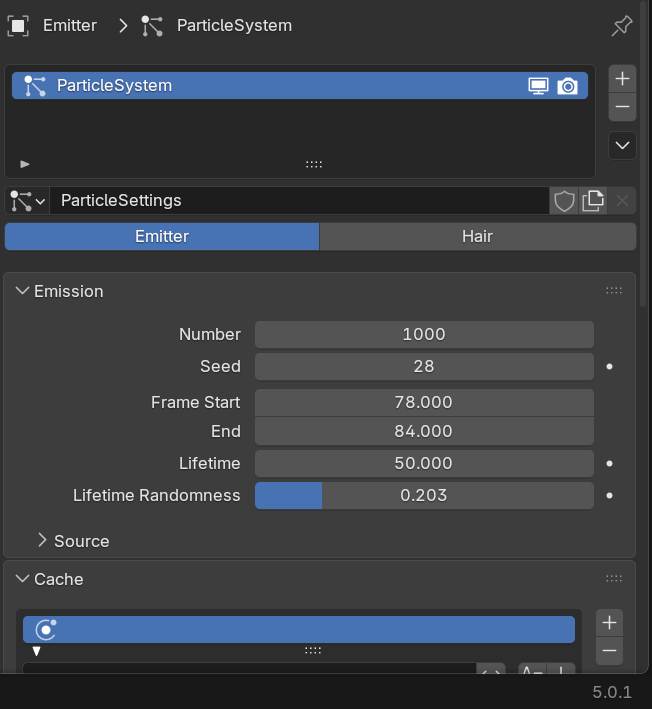652x709 pixels.
Task: Click the cache list resize grip
Action: pos(313,650)
